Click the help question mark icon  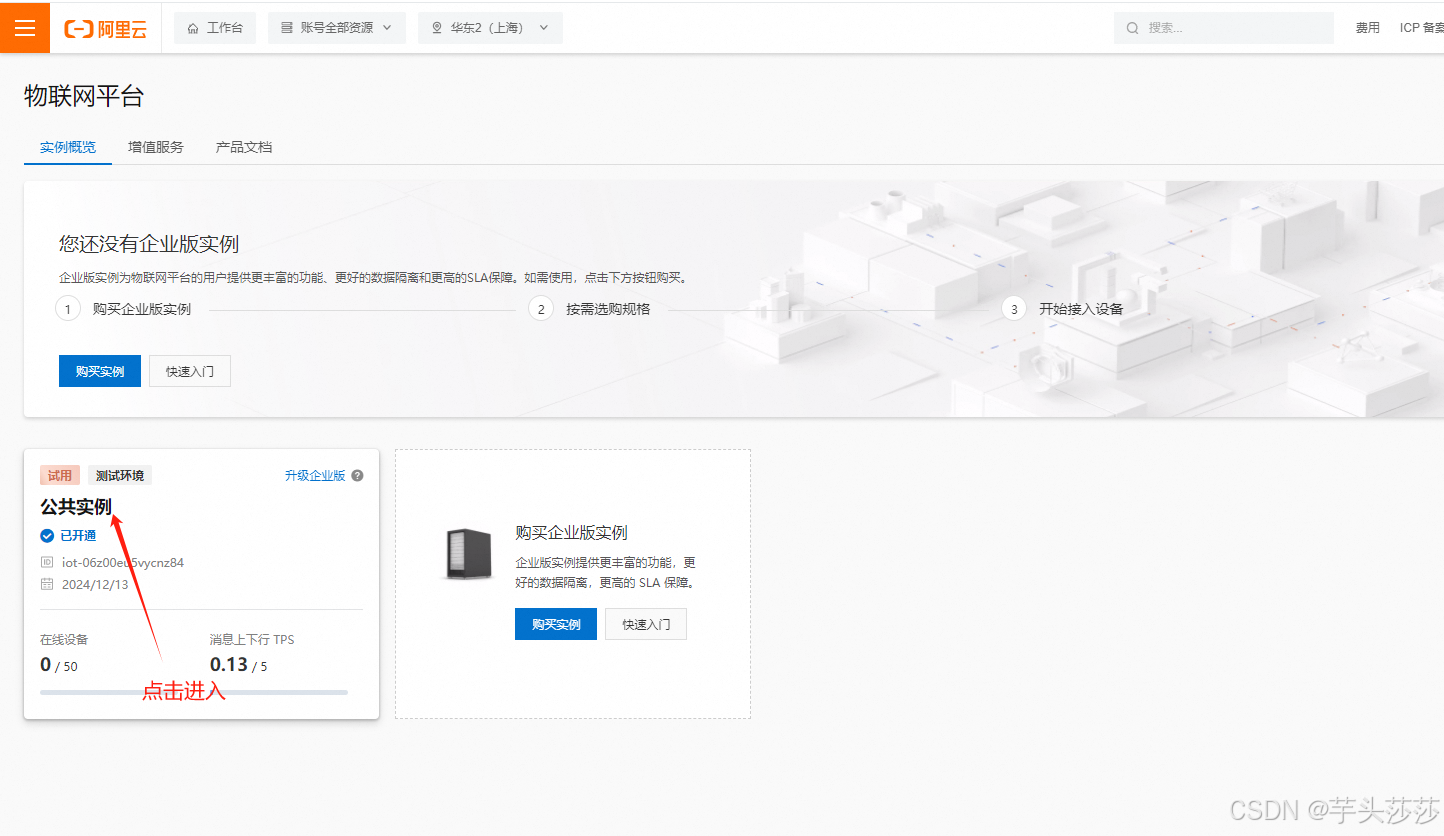357,476
